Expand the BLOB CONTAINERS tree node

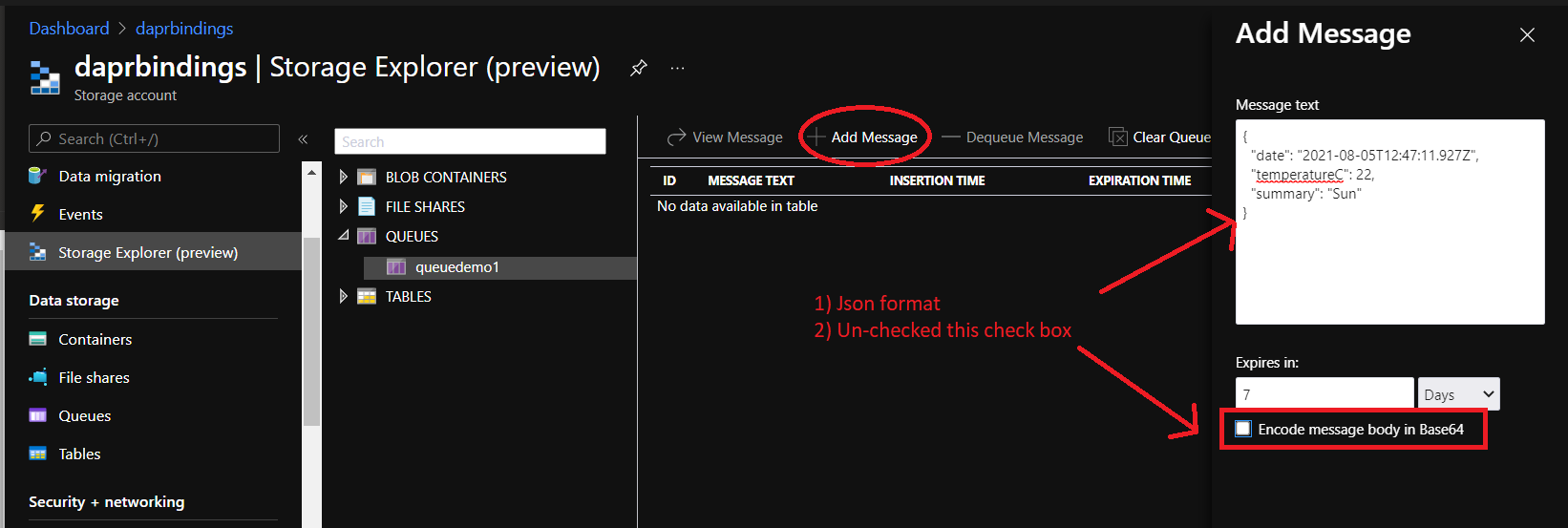pos(344,177)
